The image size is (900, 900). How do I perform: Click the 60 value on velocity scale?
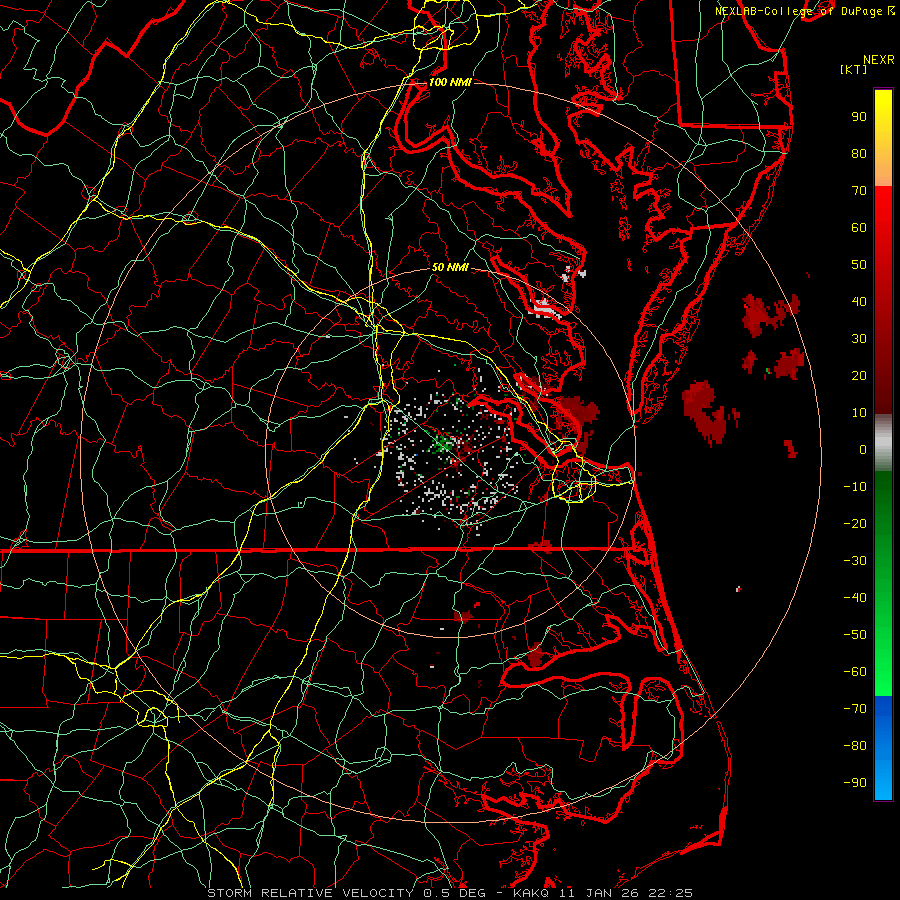click(x=859, y=227)
